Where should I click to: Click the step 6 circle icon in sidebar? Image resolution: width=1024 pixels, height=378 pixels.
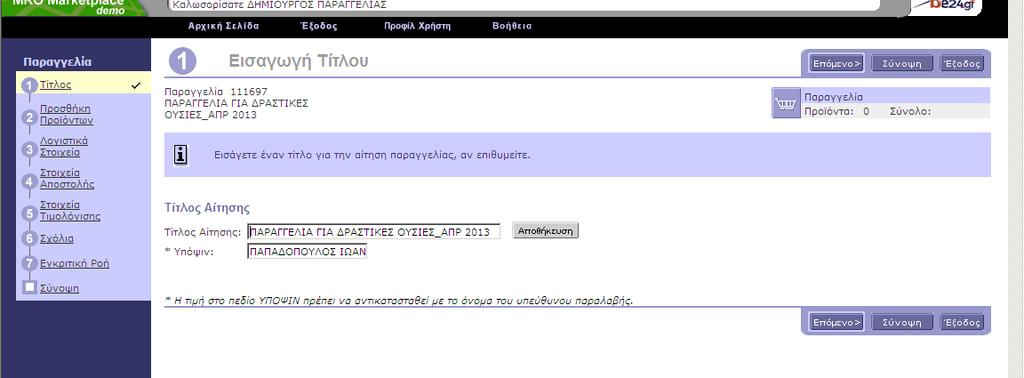(x=29, y=239)
